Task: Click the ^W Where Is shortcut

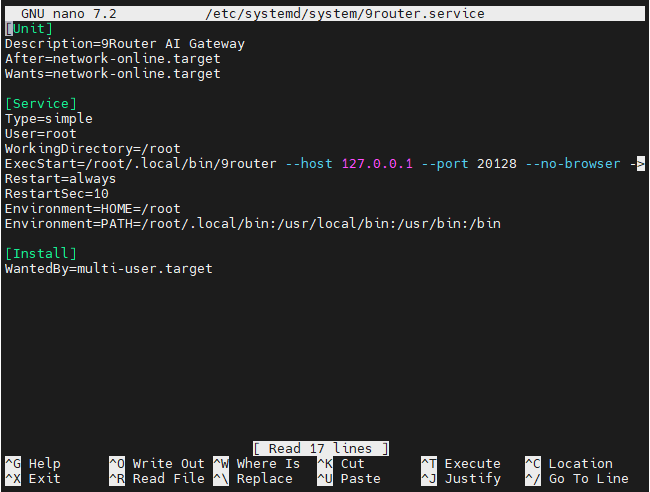Action: coord(257,463)
